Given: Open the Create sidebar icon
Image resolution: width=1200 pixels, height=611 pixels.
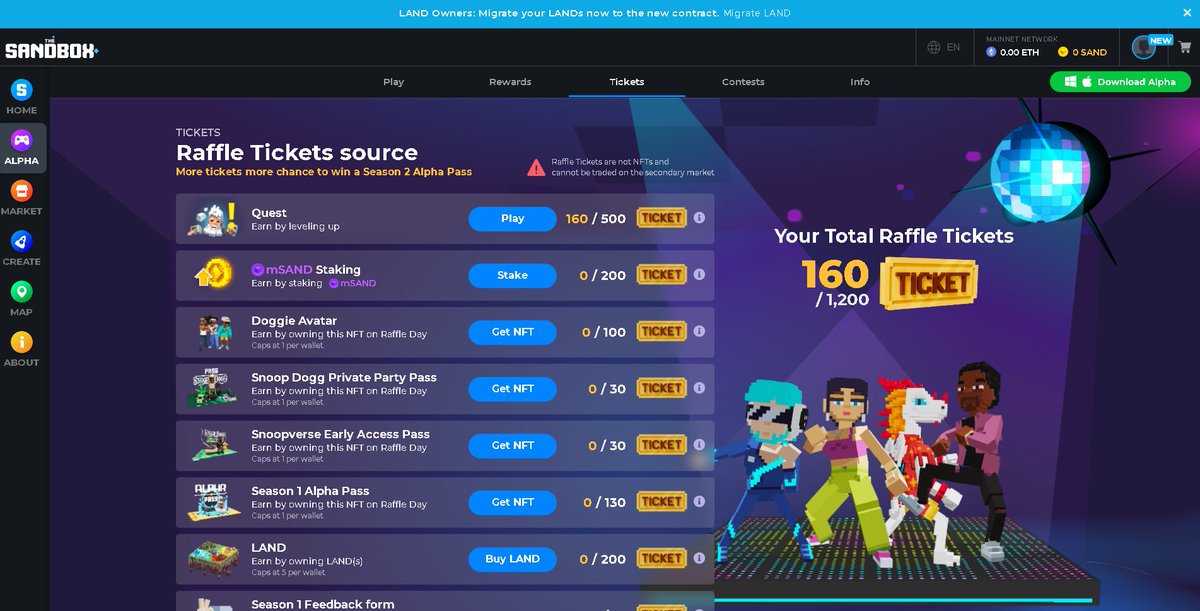Looking at the screenshot, I should (x=21, y=241).
